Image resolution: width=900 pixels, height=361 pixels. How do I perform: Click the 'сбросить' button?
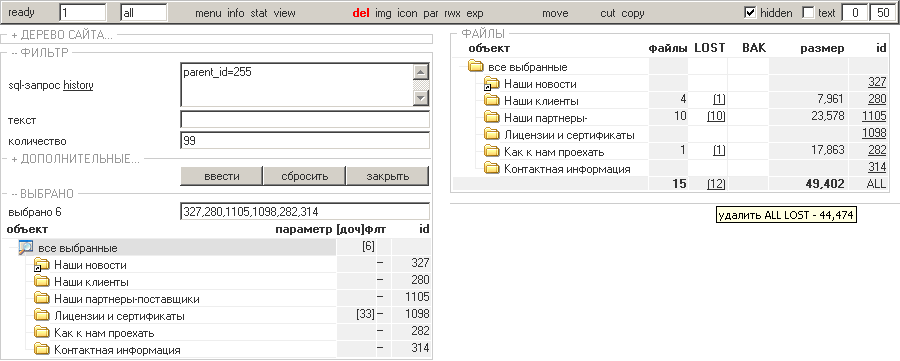[305, 176]
